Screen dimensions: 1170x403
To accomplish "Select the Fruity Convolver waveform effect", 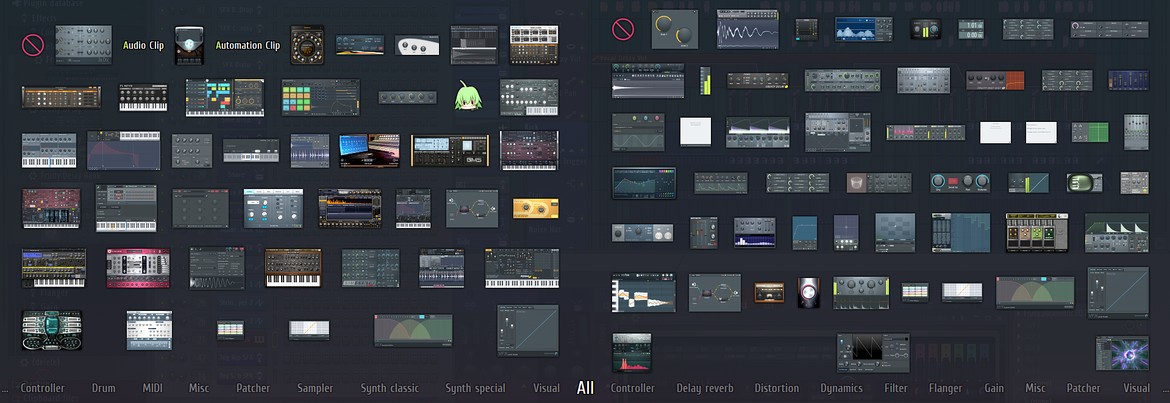I will pos(648,80).
